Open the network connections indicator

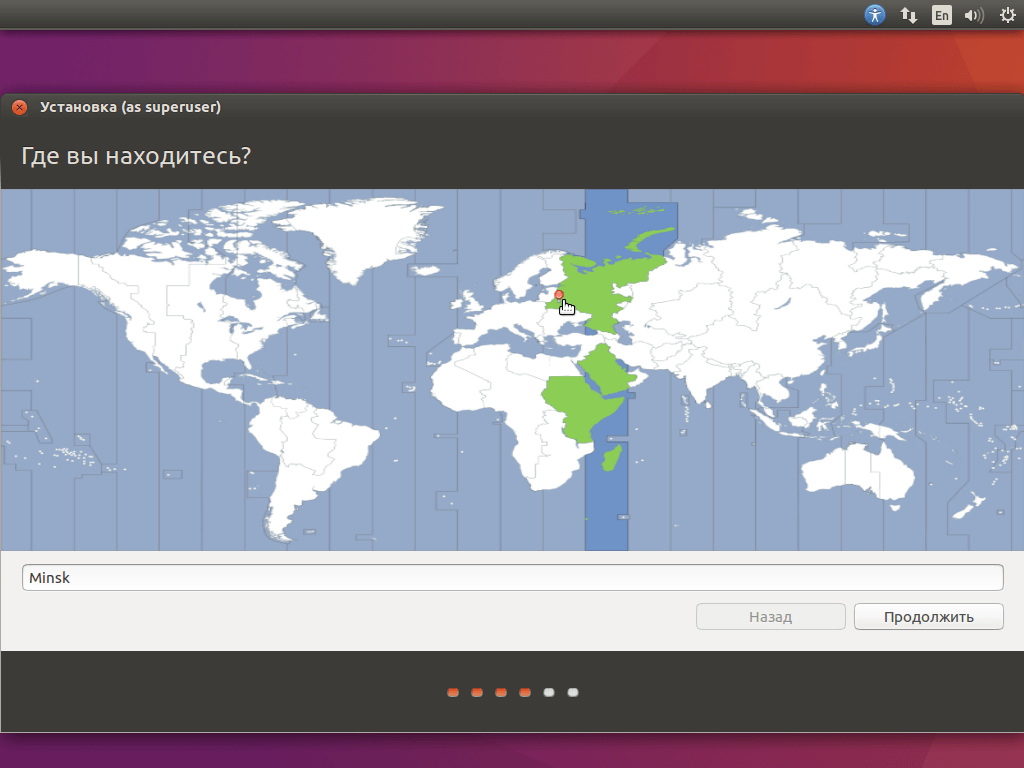click(908, 15)
